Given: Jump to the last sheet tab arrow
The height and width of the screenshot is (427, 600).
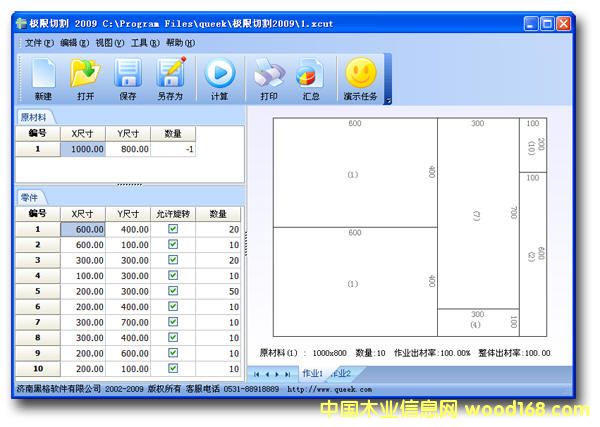Looking at the screenshot, I should pos(288,374).
